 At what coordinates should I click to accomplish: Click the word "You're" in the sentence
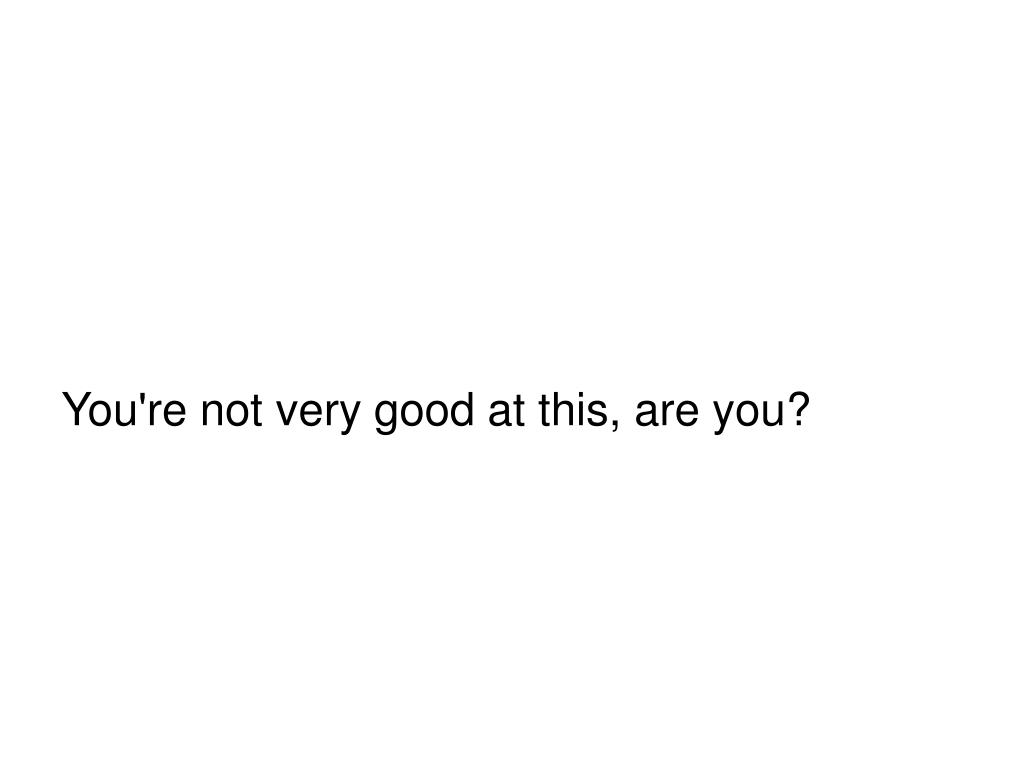[124, 410]
